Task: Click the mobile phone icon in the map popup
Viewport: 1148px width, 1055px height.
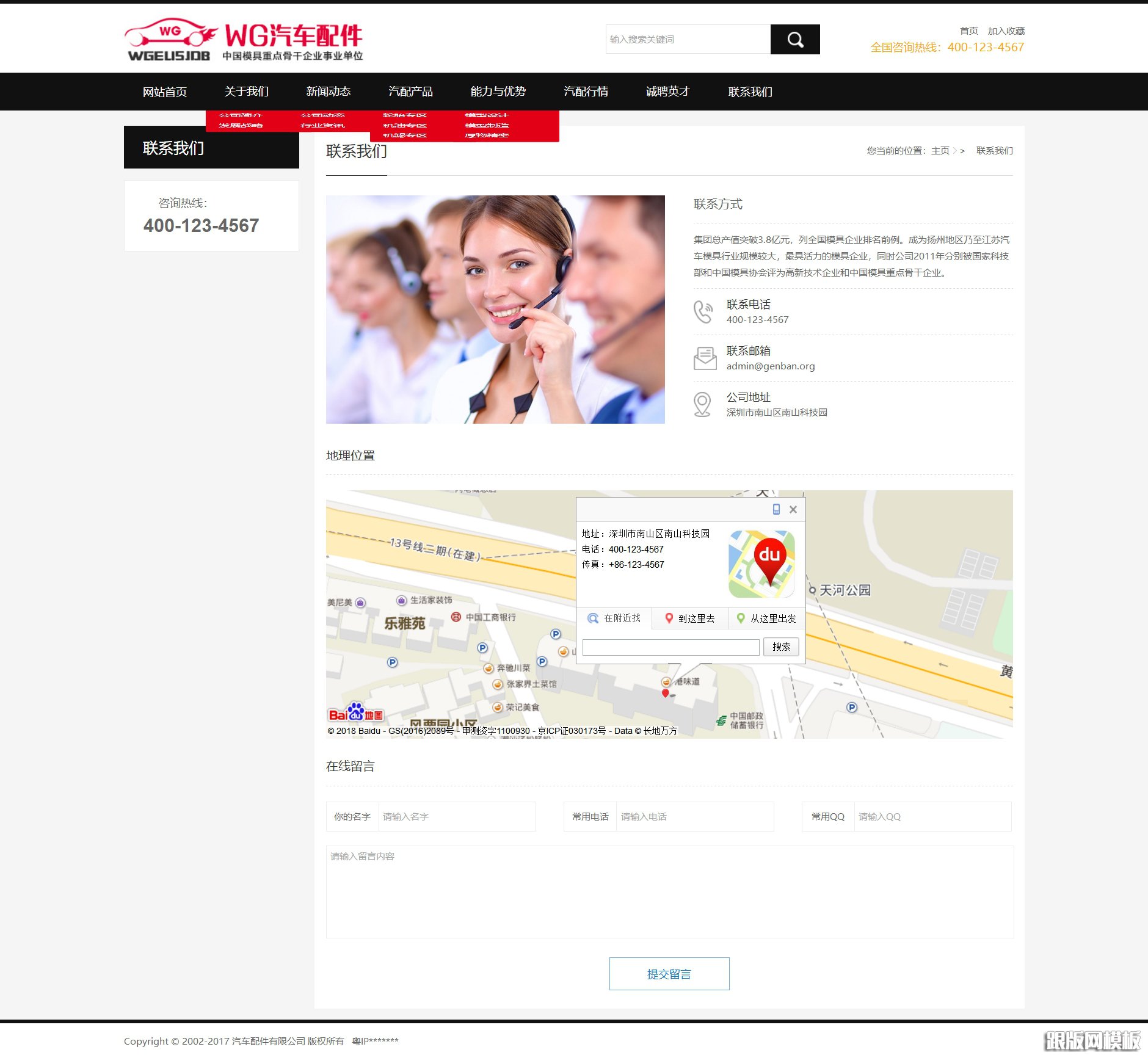Action: [x=776, y=509]
